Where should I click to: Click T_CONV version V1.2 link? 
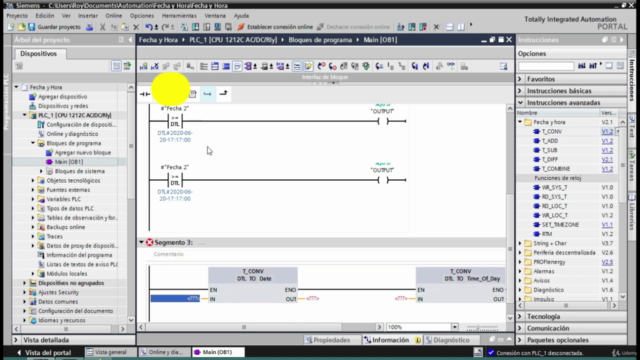pyautogui.click(x=607, y=131)
